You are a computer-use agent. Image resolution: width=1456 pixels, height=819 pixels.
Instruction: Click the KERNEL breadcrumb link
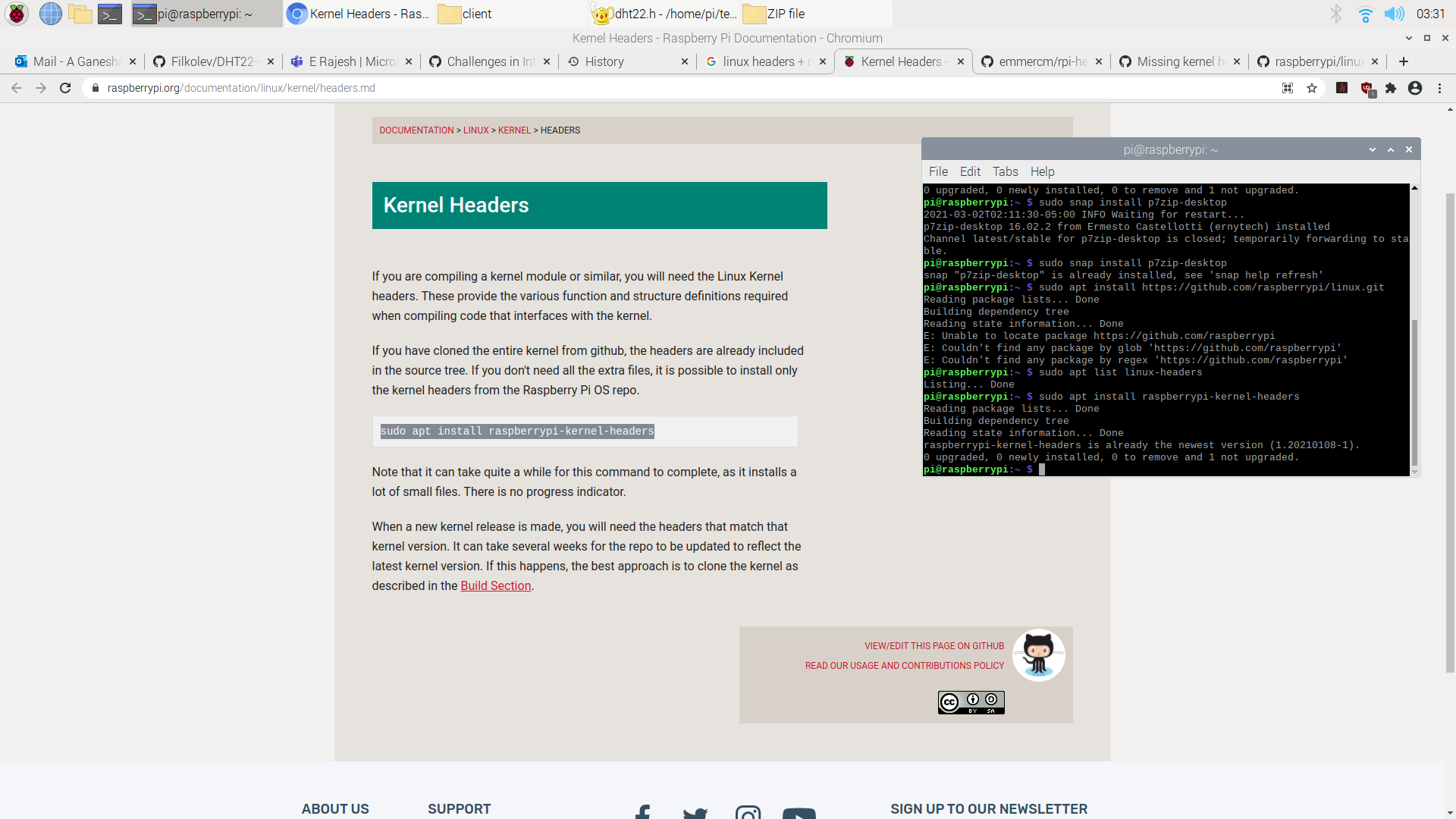[514, 130]
